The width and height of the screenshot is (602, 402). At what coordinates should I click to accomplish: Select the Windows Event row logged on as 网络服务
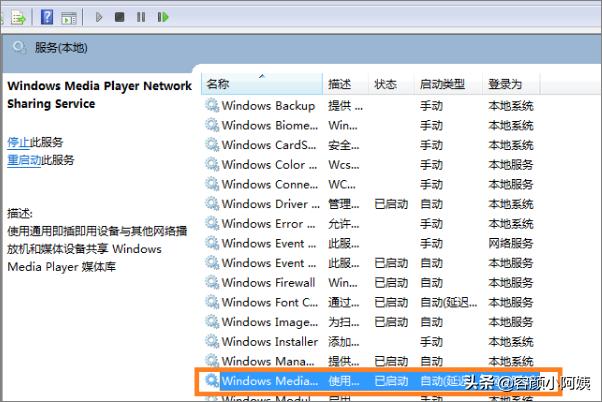[x=369, y=243]
